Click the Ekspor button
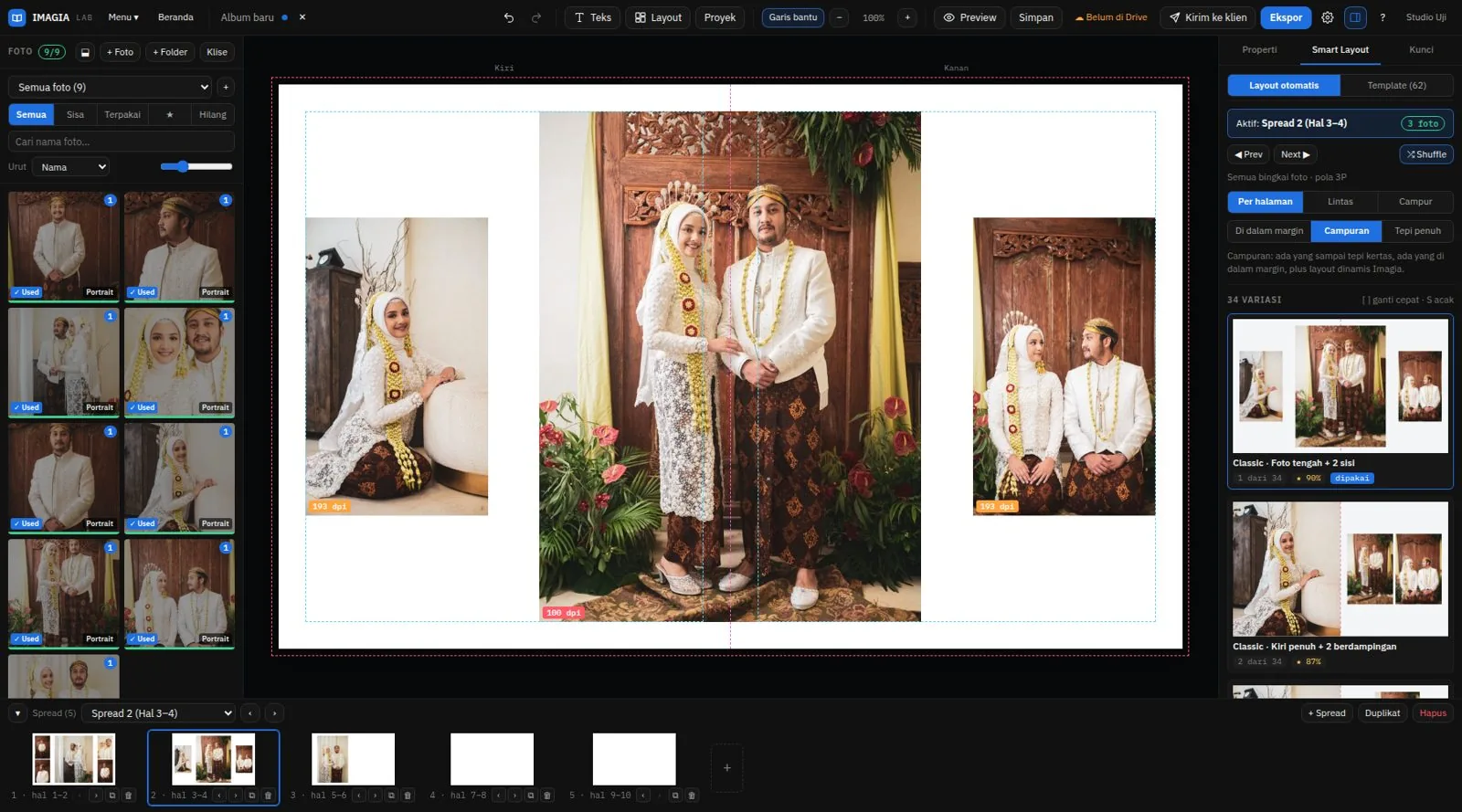This screenshot has height=812, width=1462. [1286, 17]
